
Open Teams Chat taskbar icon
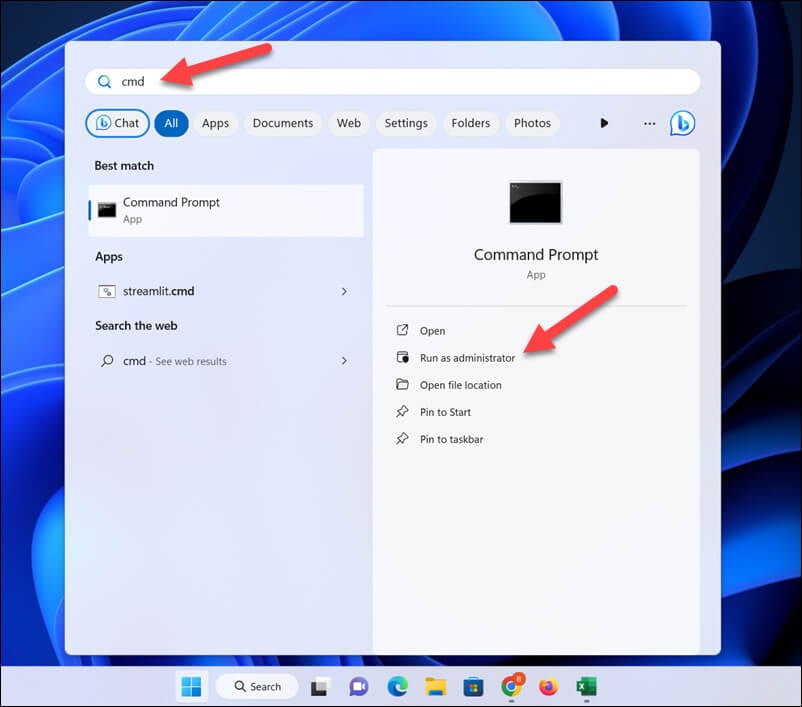[359, 687]
